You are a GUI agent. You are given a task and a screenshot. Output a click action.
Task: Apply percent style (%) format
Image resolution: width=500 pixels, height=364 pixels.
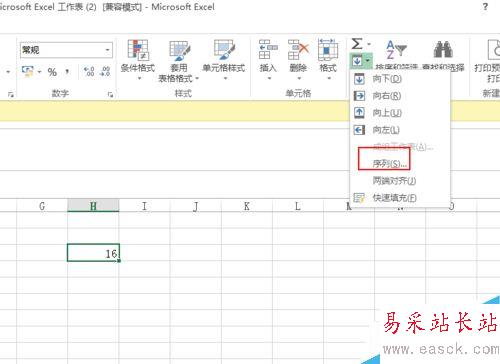[52, 72]
